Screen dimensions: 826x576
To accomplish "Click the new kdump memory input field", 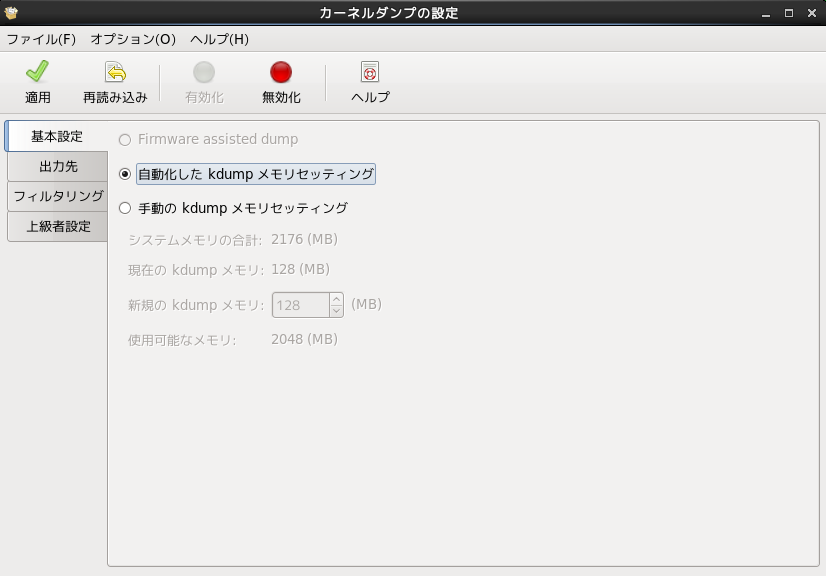I will click(300, 305).
